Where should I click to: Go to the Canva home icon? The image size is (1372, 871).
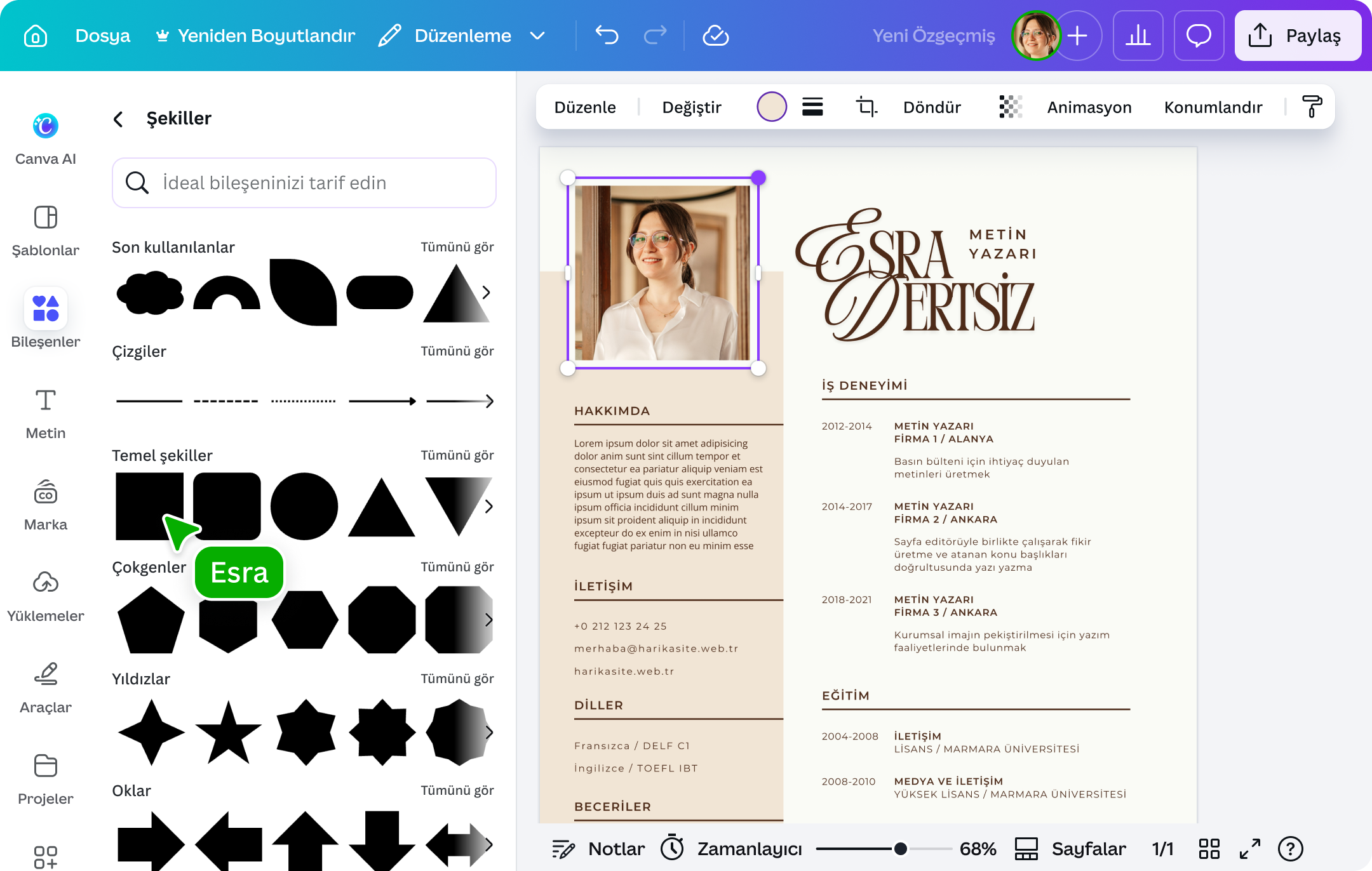tap(36, 36)
